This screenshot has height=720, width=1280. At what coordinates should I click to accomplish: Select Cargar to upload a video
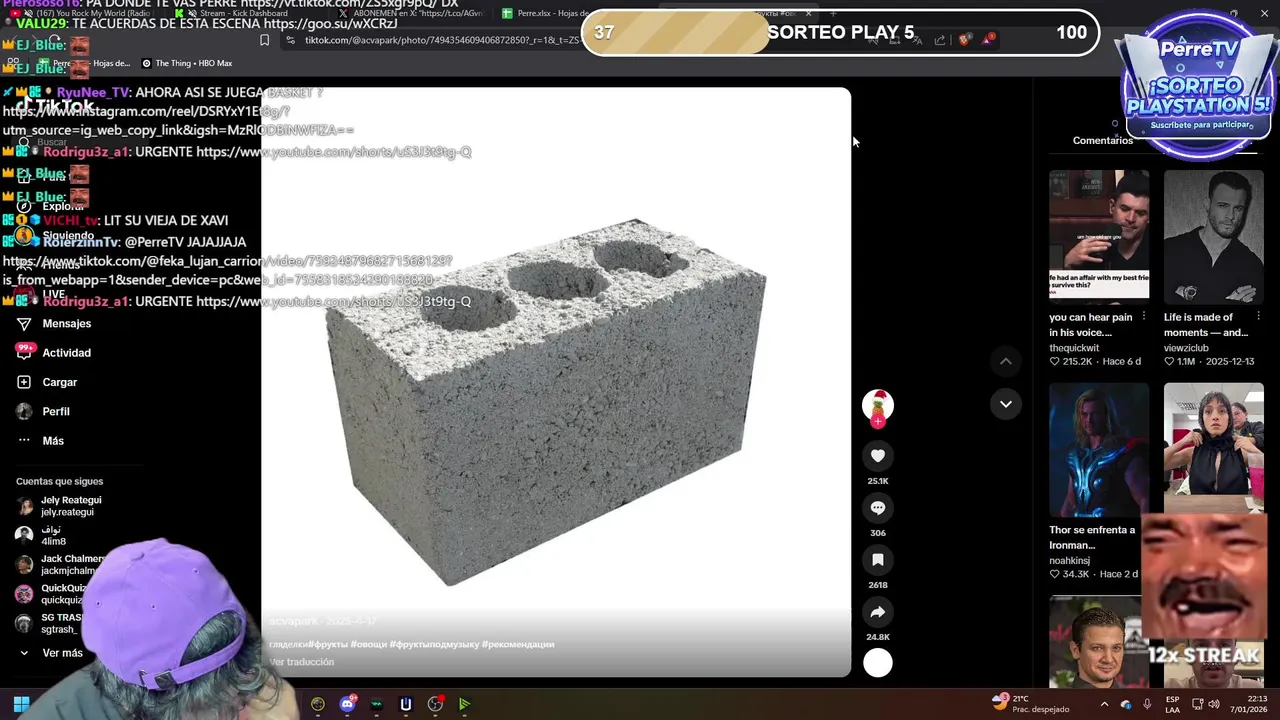click(x=59, y=382)
